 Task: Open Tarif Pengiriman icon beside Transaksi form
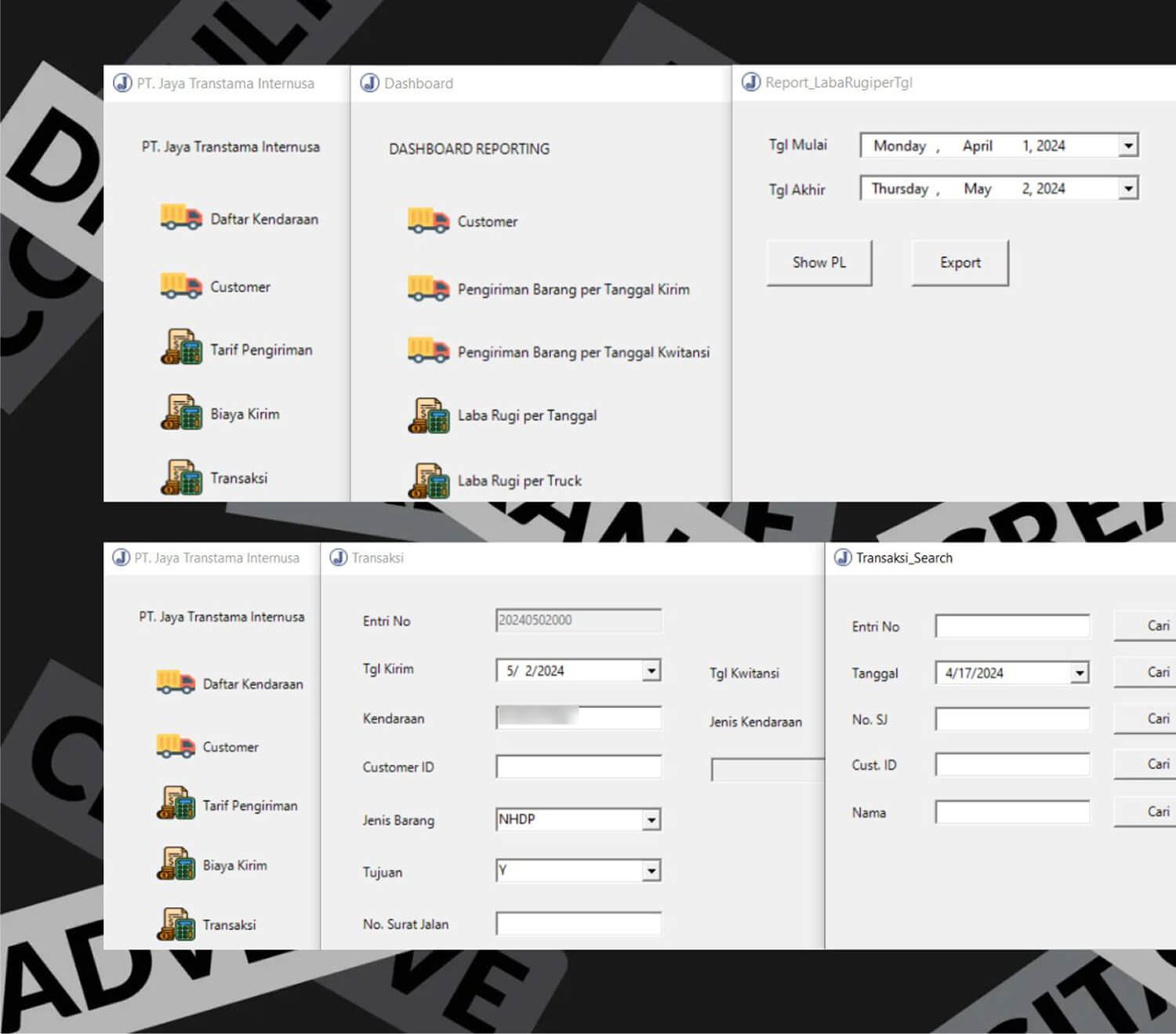coord(176,804)
